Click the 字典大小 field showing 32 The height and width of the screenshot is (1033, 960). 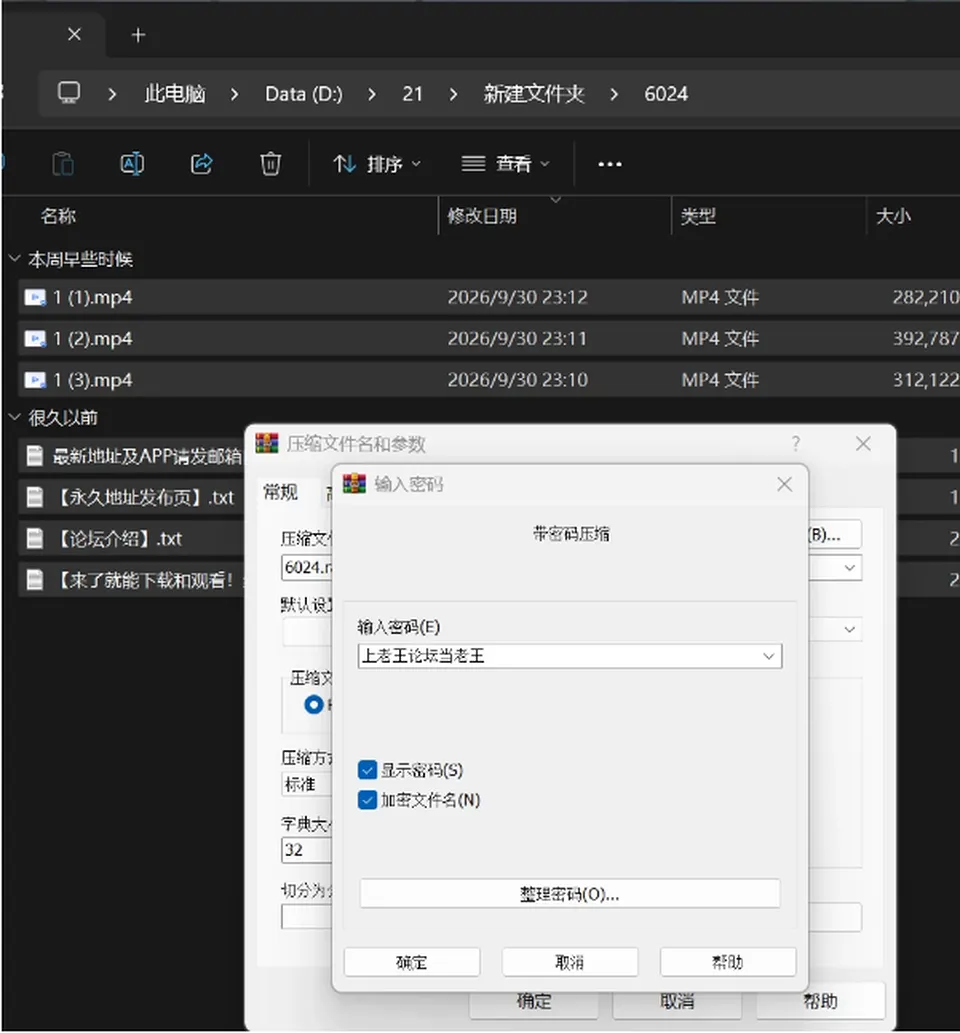click(x=306, y=850)
